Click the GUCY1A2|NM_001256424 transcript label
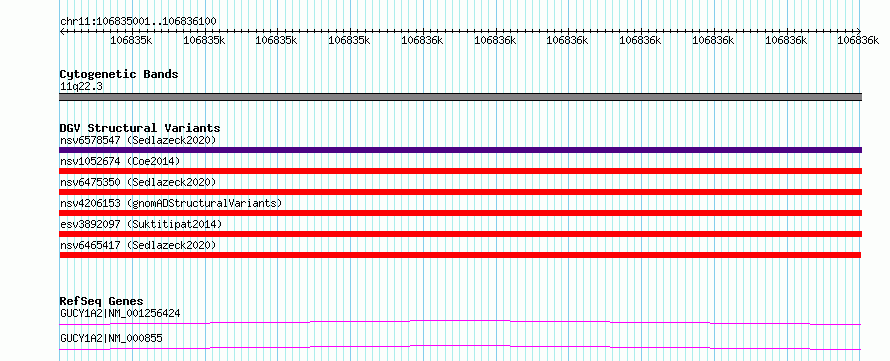 point(120,313)
